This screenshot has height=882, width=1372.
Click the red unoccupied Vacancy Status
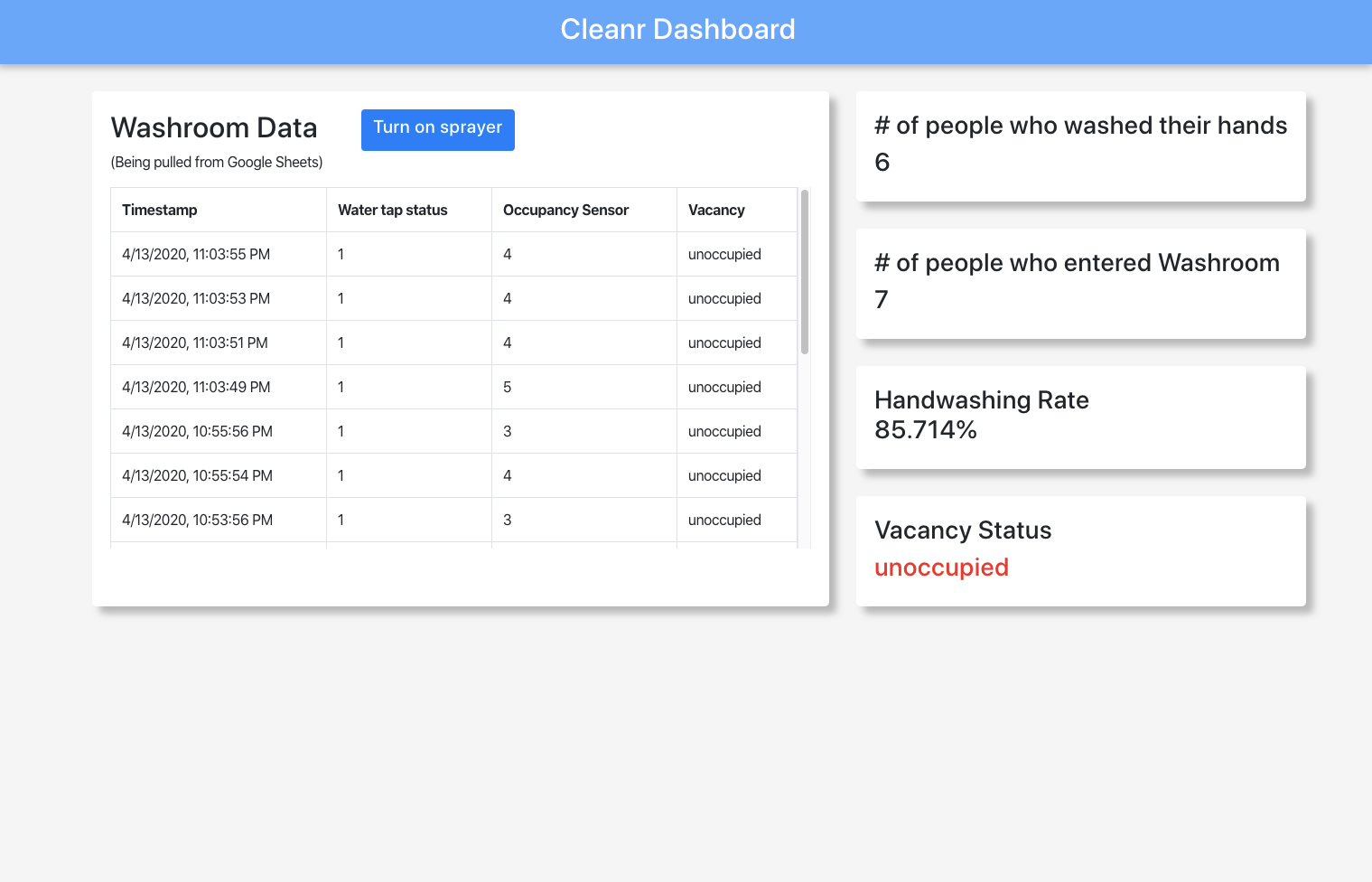(x=942, y=568)
